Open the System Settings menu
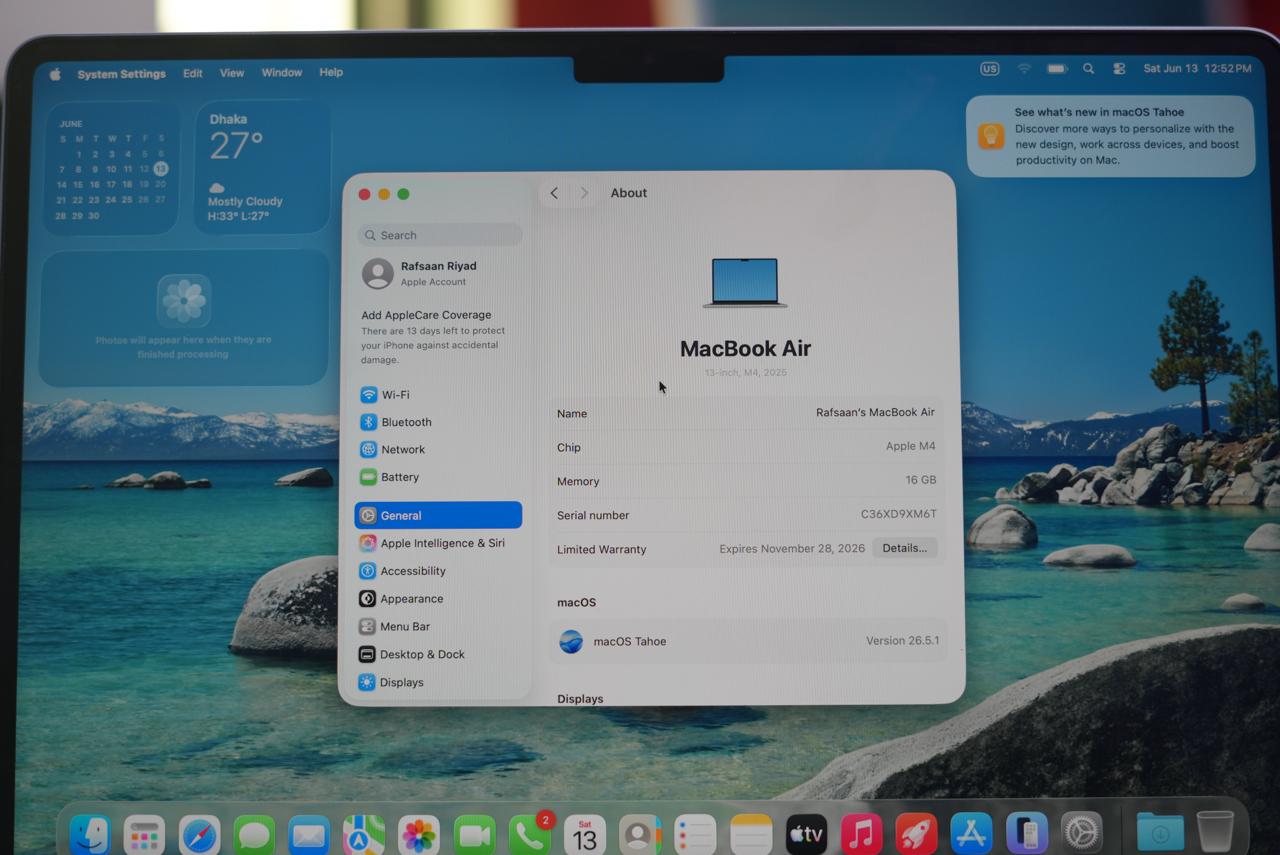 click(121, 74)
